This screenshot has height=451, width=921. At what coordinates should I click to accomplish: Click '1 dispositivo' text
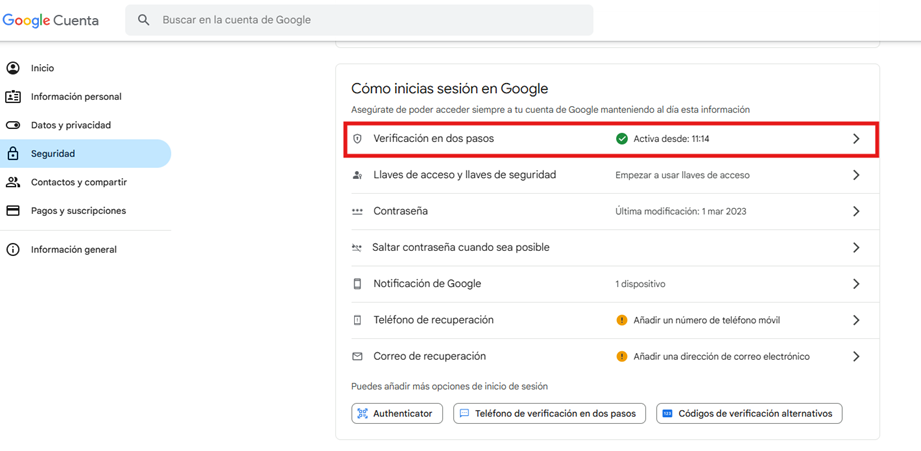640,284
